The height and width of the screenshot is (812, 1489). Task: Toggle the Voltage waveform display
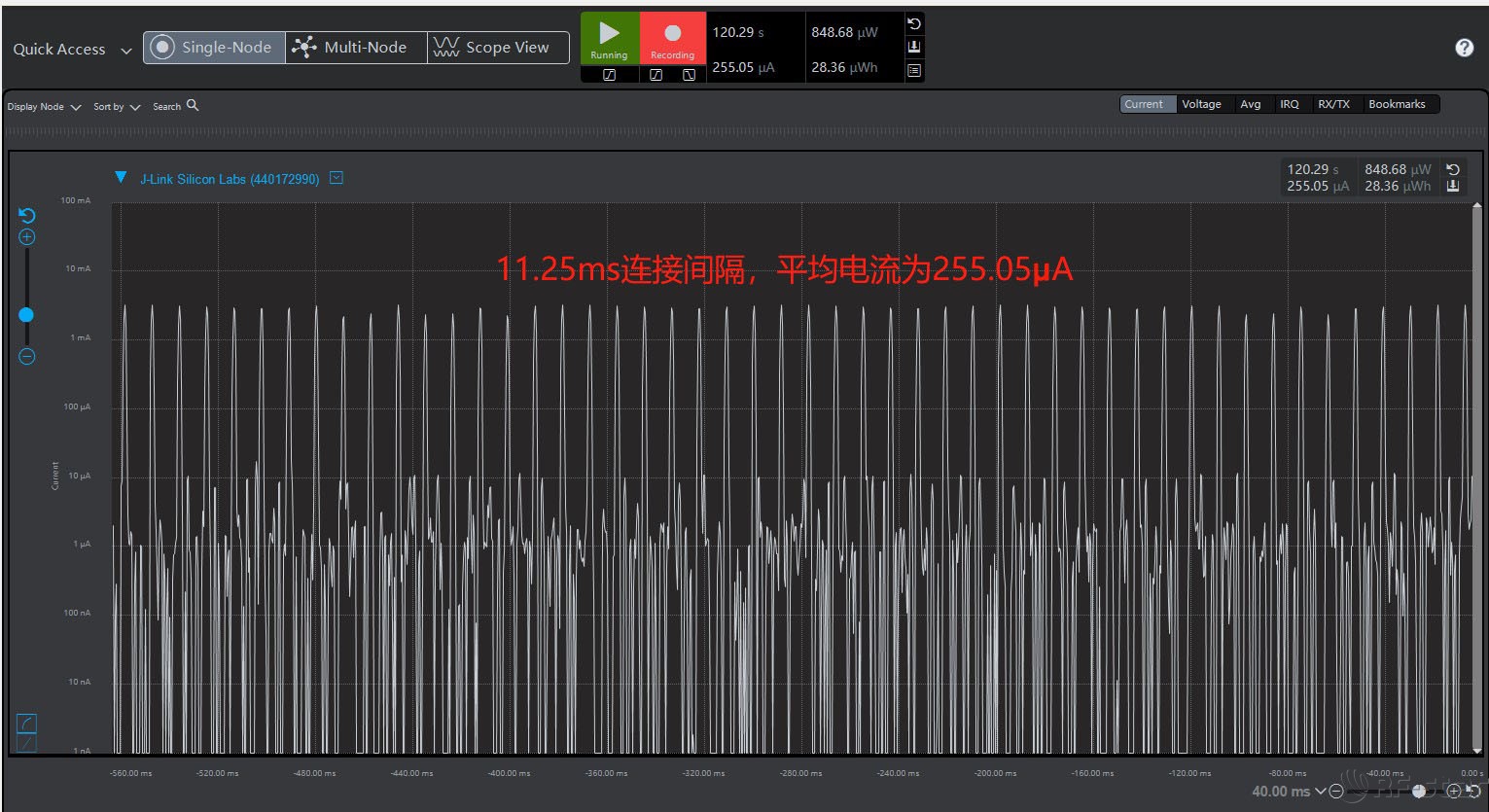1201,104
